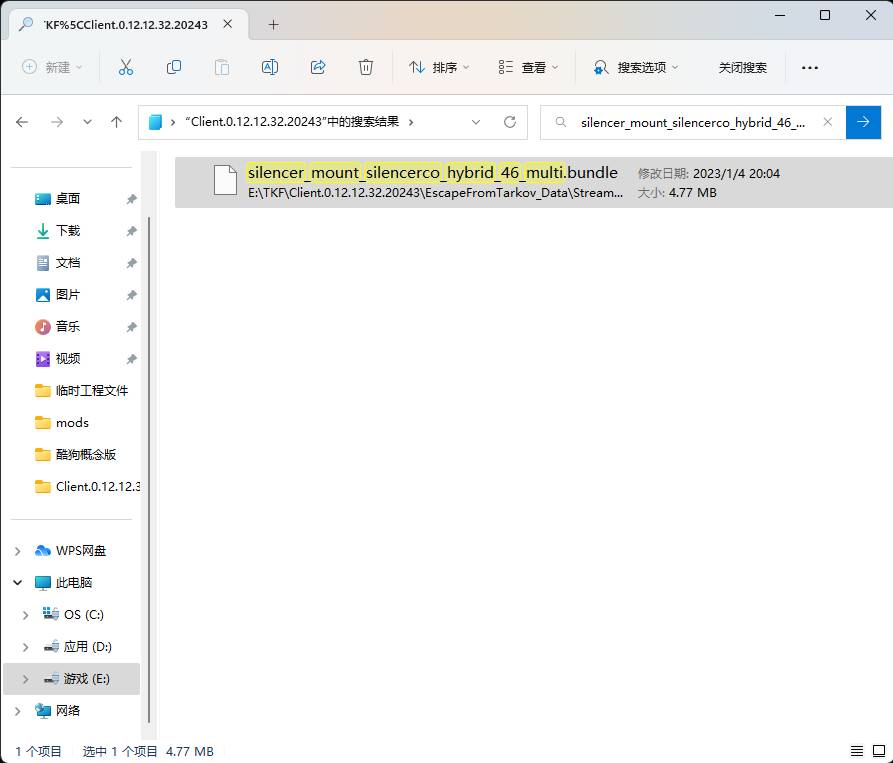893x763 pixels.
Task: Click the Cut scissors icon
Action: click(126, 67)
